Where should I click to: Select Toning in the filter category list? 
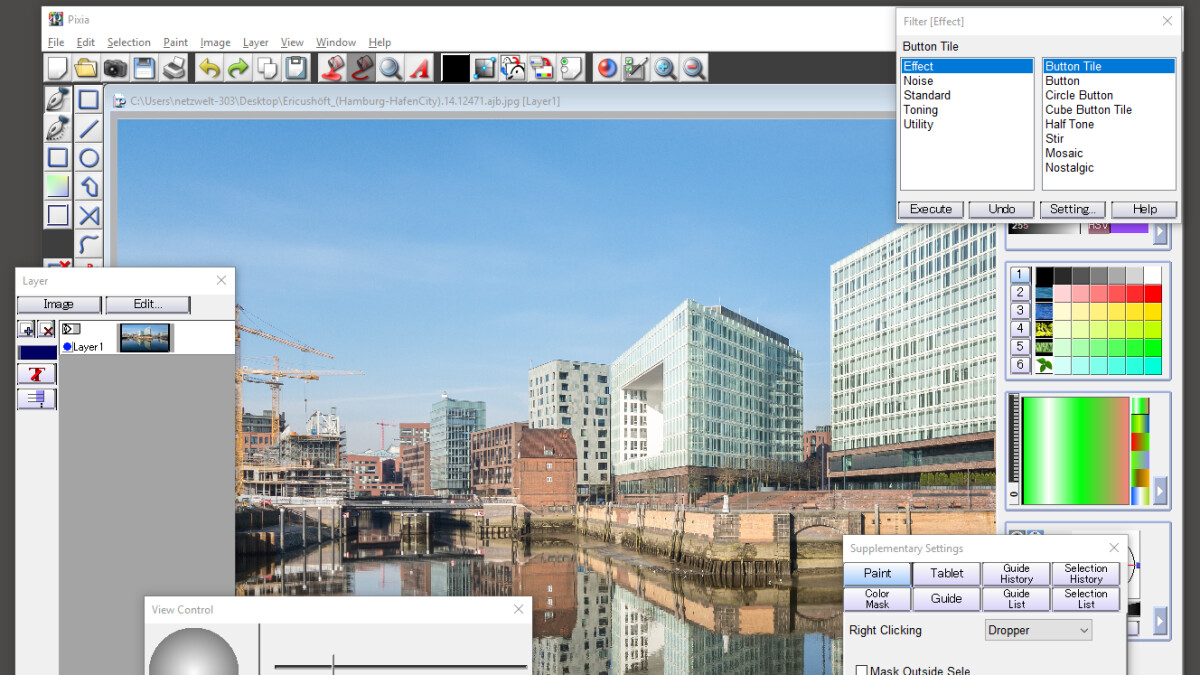[921, 110]
